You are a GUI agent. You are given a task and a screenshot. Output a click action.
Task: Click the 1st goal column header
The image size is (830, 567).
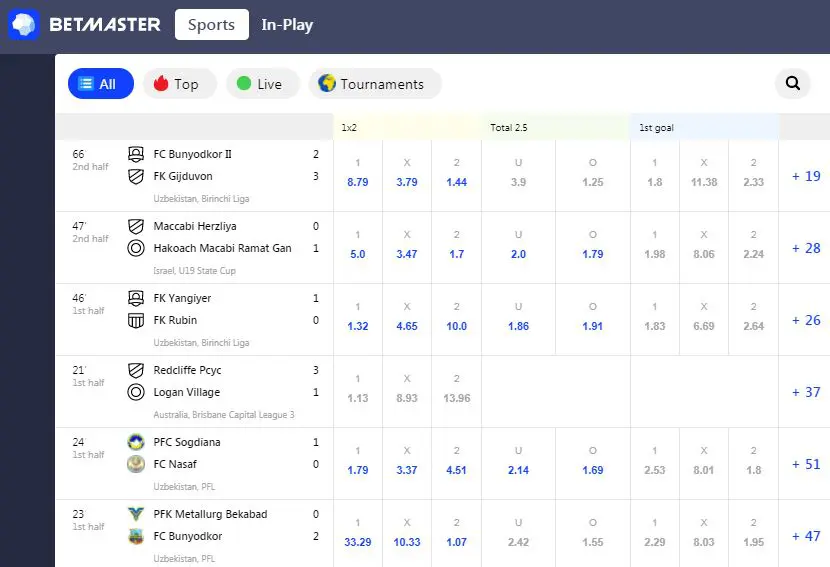click(x=656, y=128)
